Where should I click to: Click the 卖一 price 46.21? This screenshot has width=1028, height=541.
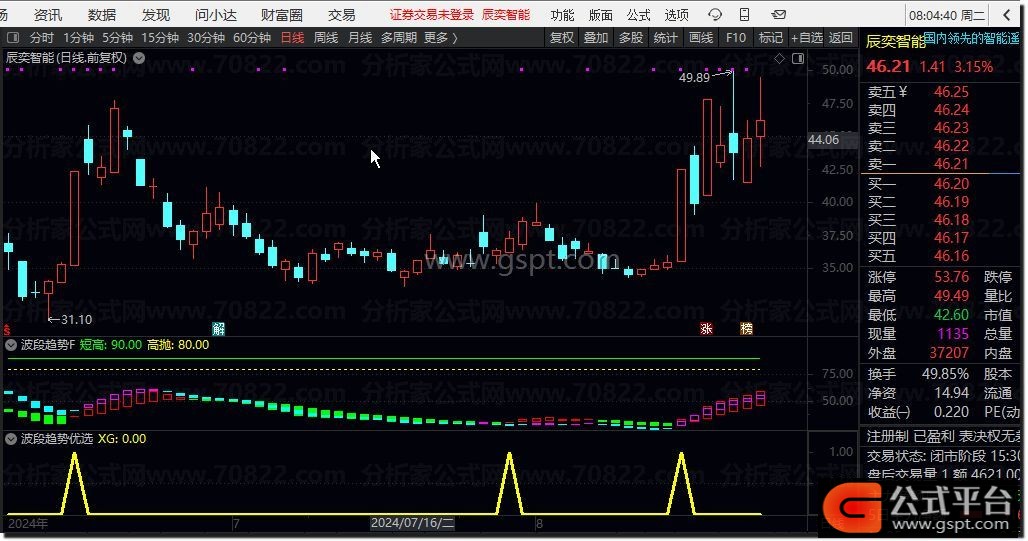tap(951, 164)
